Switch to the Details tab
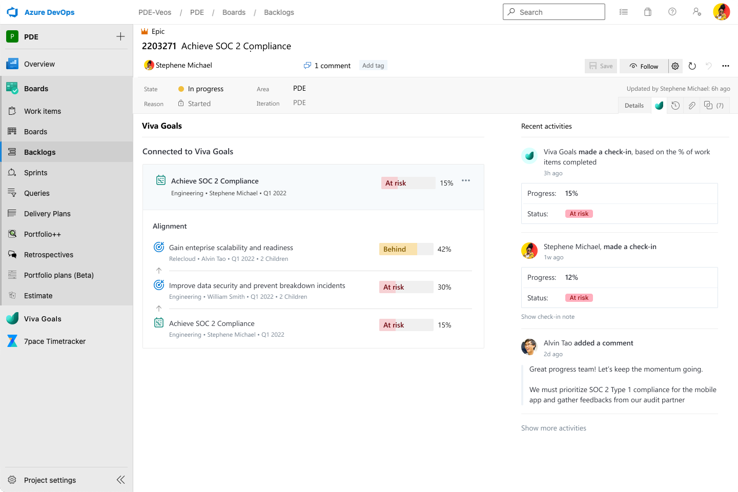The width and height of the screenshot is (738, 492). click(x=634, y=105)
